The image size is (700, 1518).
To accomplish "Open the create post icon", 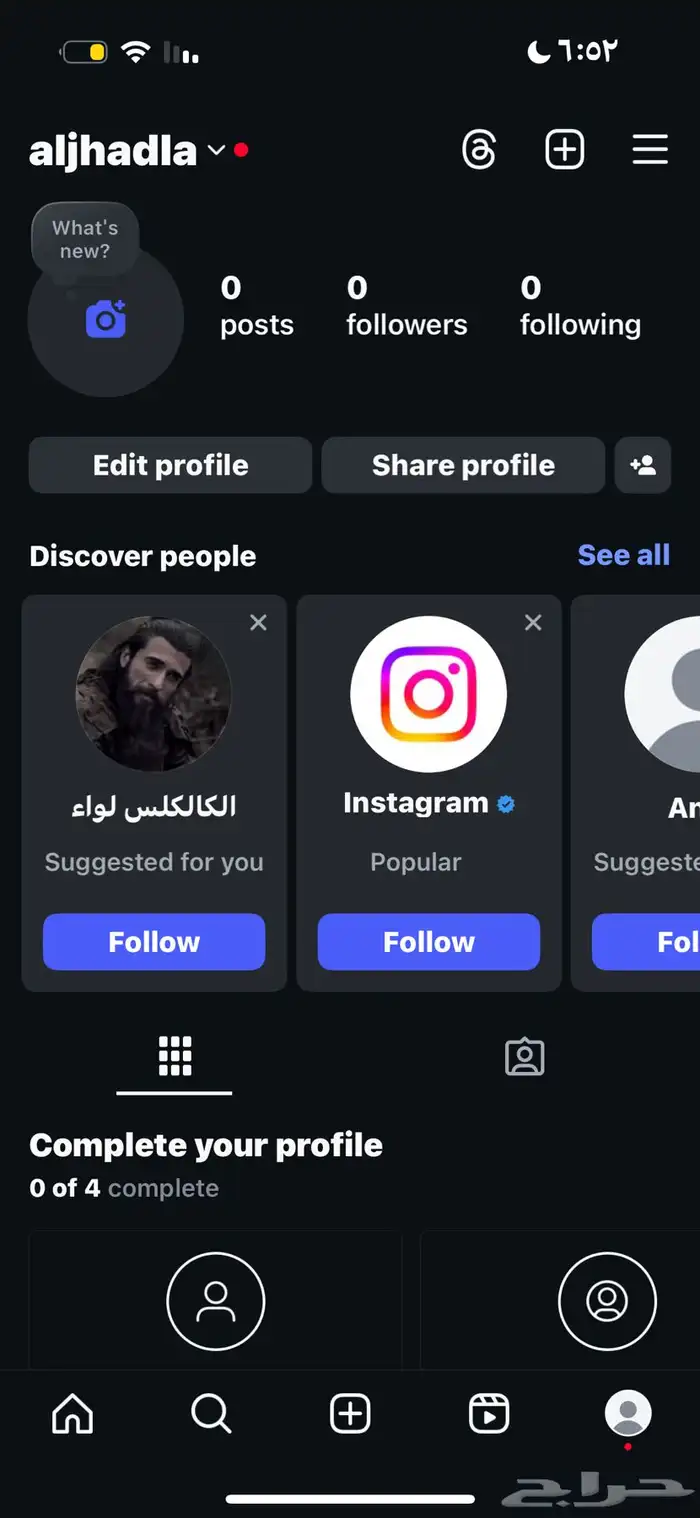I will 565,149.
